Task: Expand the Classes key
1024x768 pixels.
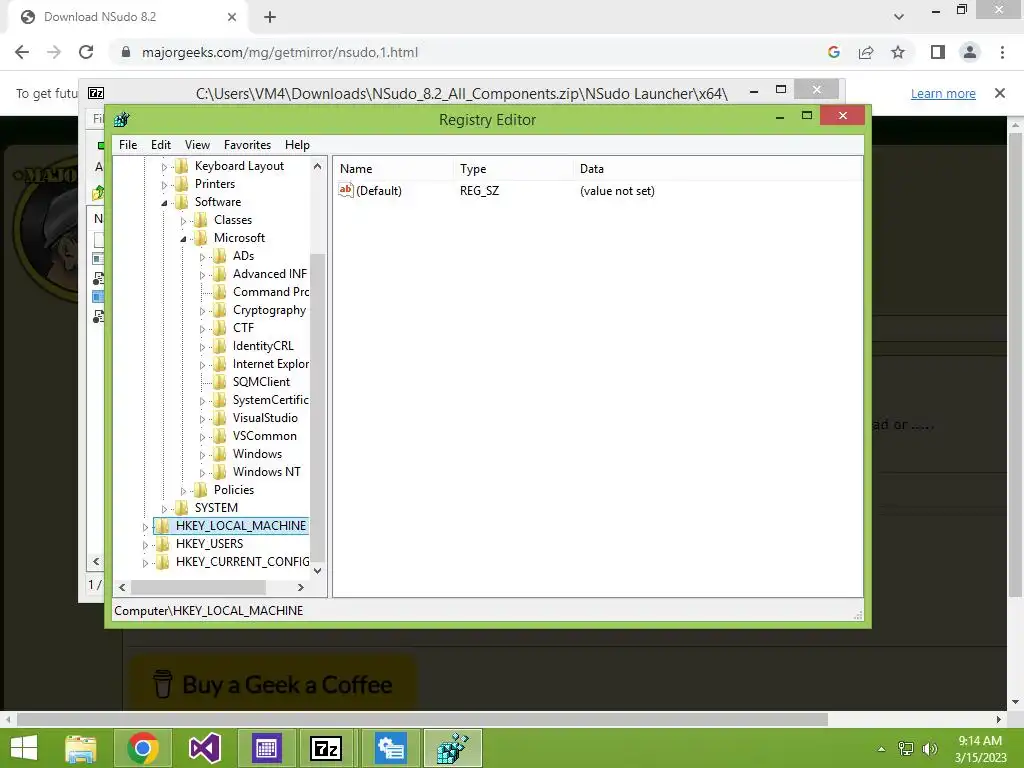Action: pyautogui.click(x=184, y=221)
